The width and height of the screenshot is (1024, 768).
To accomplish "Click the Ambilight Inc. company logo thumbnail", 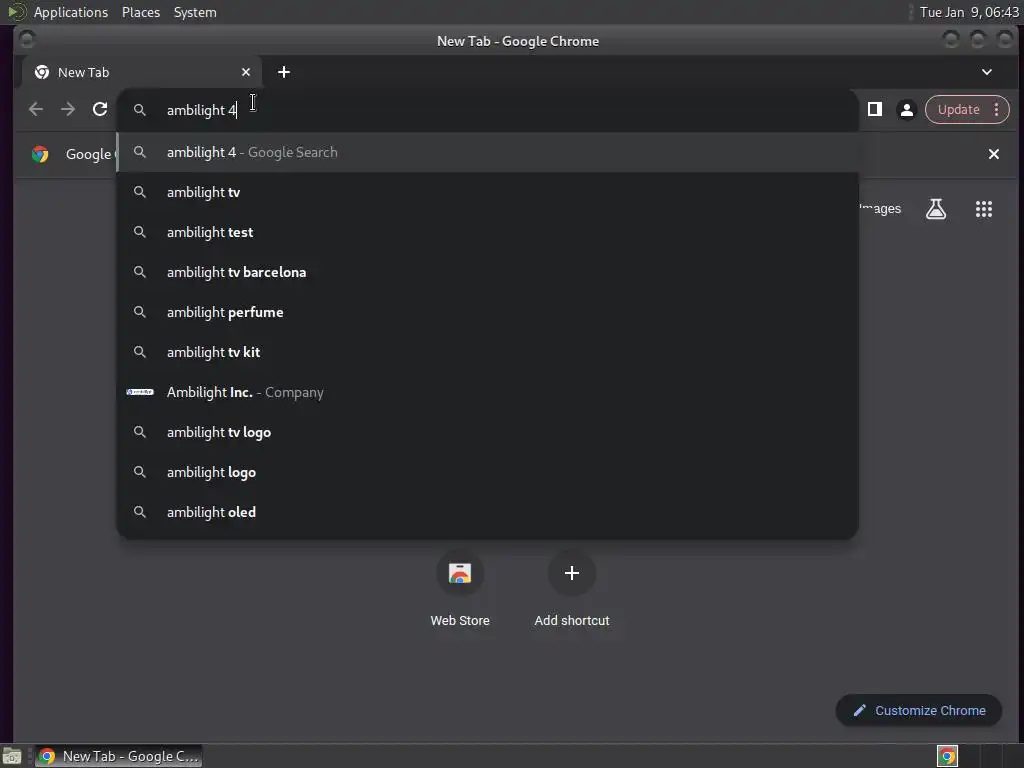I will pos(140,392).
